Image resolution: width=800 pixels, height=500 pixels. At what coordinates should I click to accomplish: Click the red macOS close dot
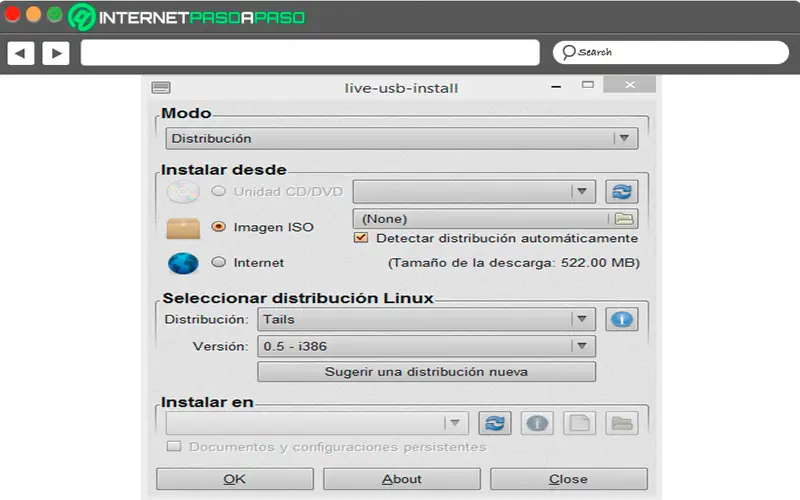coord(12,14)
